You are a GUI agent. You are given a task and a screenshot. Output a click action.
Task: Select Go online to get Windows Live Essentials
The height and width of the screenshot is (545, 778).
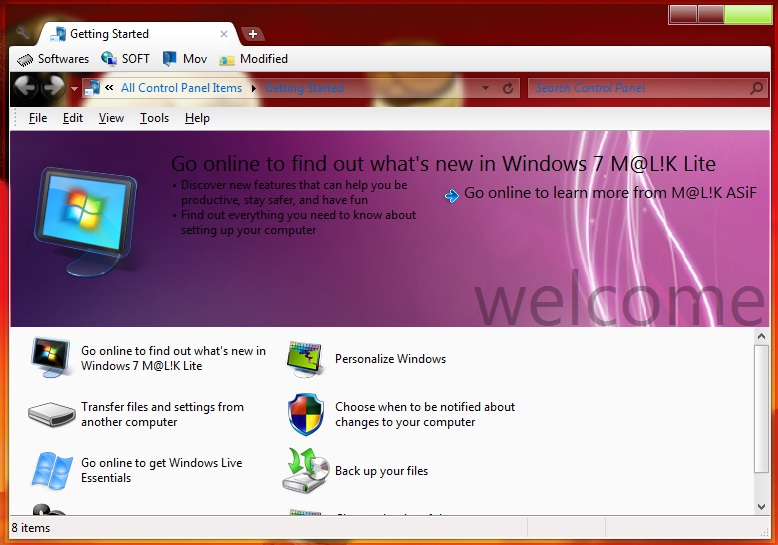click(161, 471)
